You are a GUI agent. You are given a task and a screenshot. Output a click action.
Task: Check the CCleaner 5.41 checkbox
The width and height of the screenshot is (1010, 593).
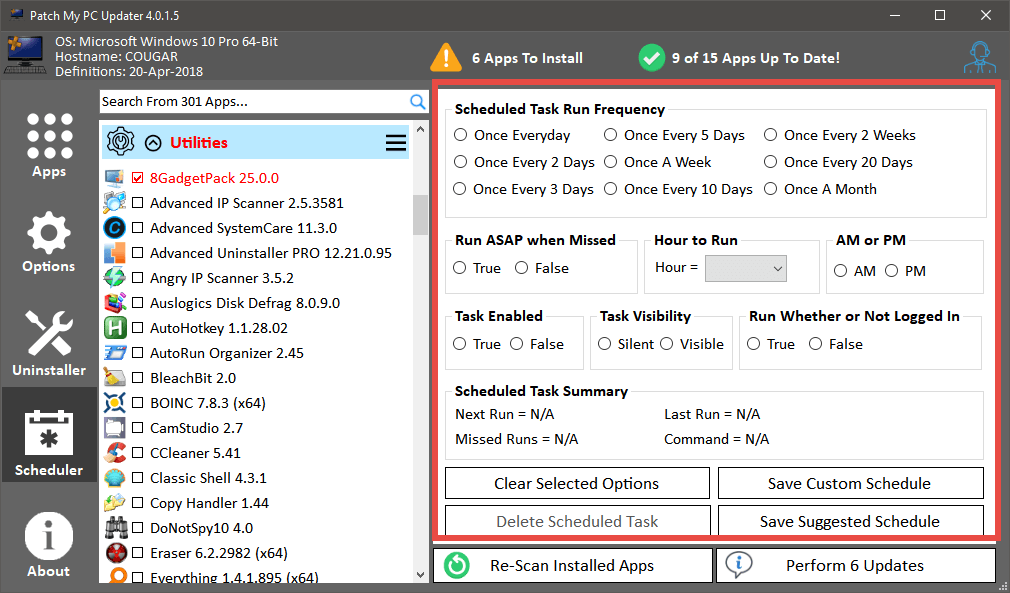point(138,453)
